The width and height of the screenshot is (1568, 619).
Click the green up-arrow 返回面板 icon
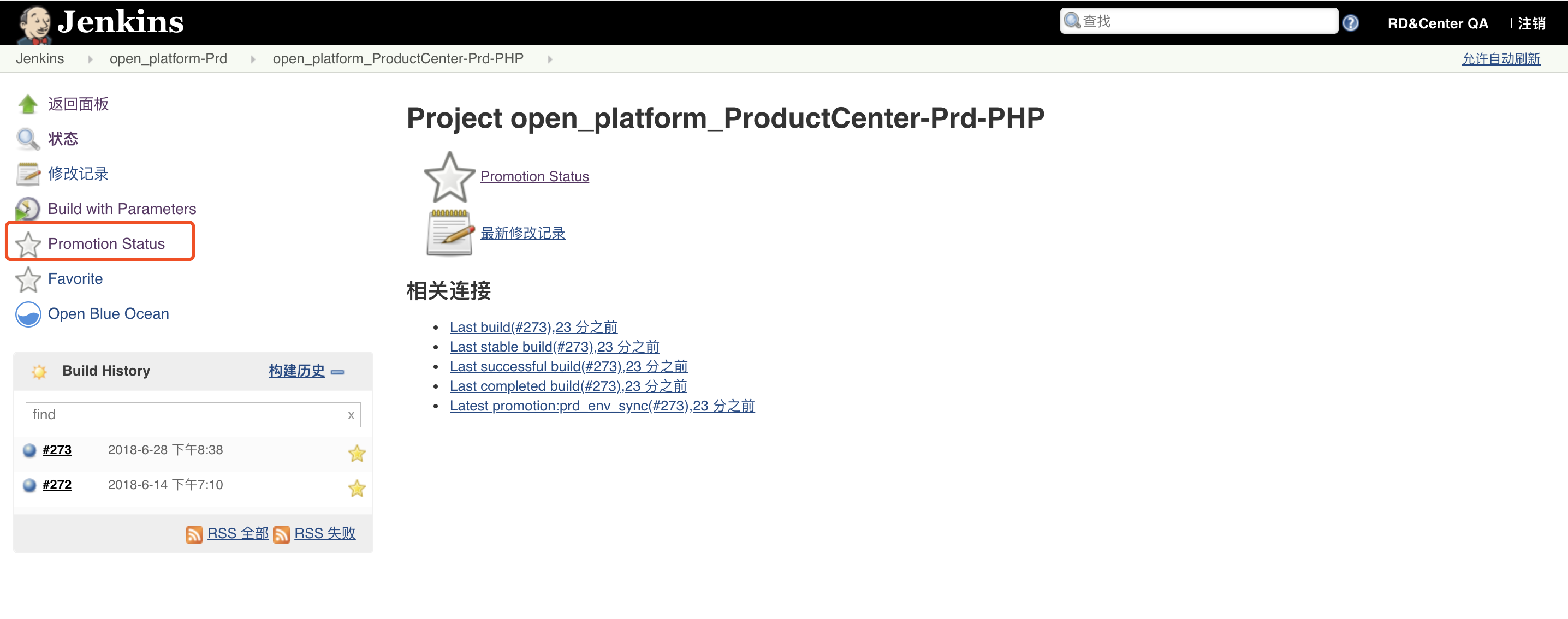coord(28,104)
